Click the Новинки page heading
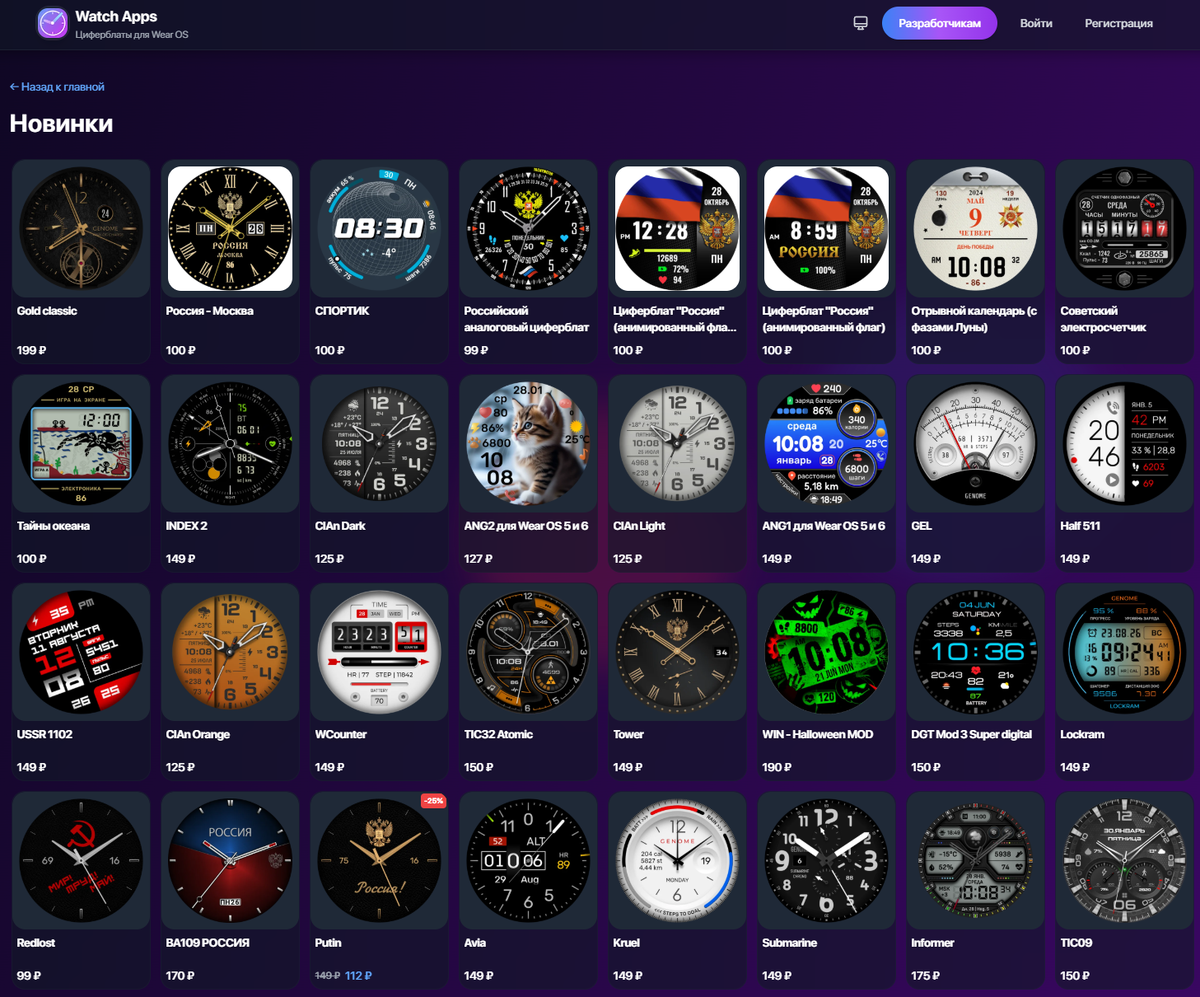The image size is (1200, 997). (61, 124)
